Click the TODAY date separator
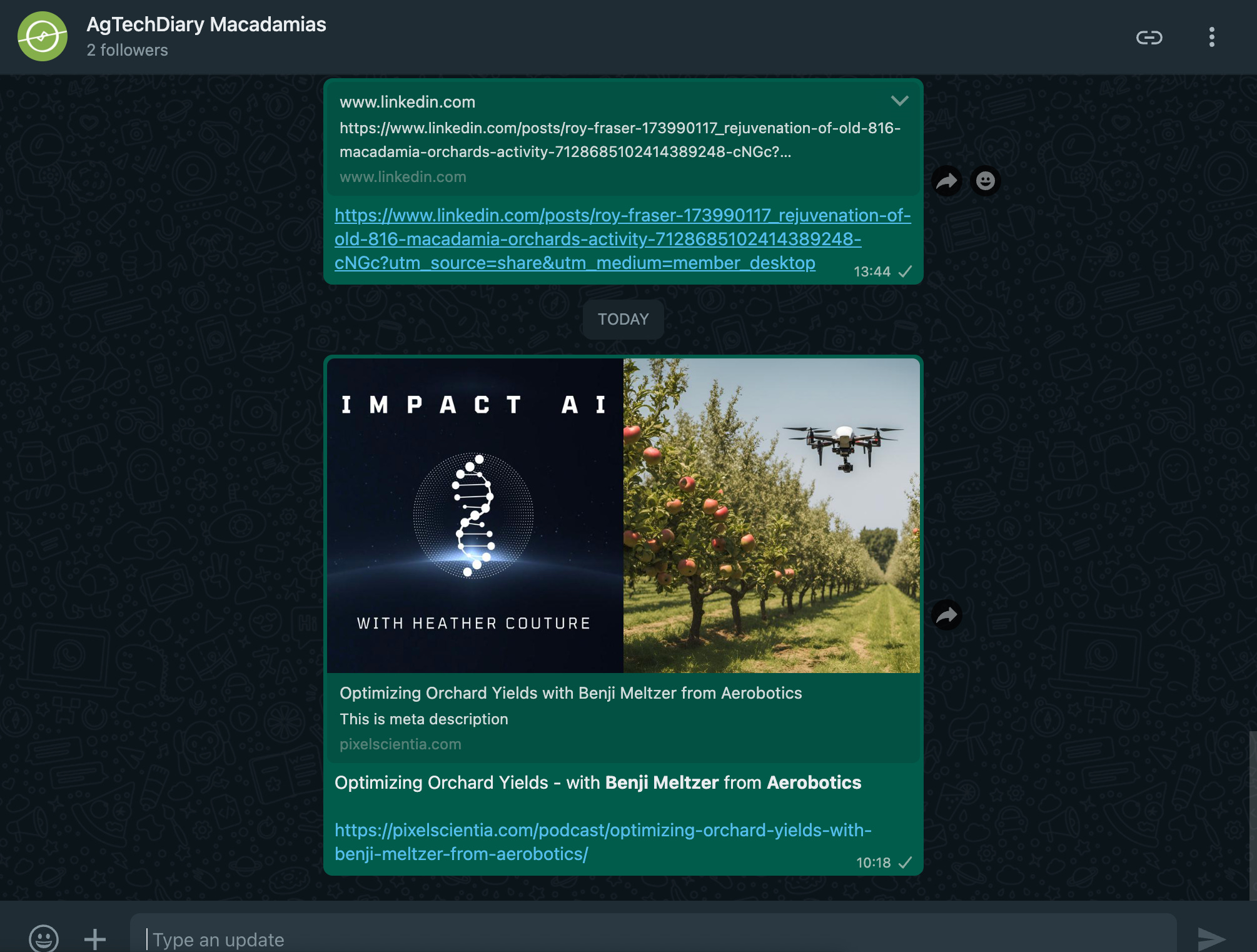 coord(623,320)
